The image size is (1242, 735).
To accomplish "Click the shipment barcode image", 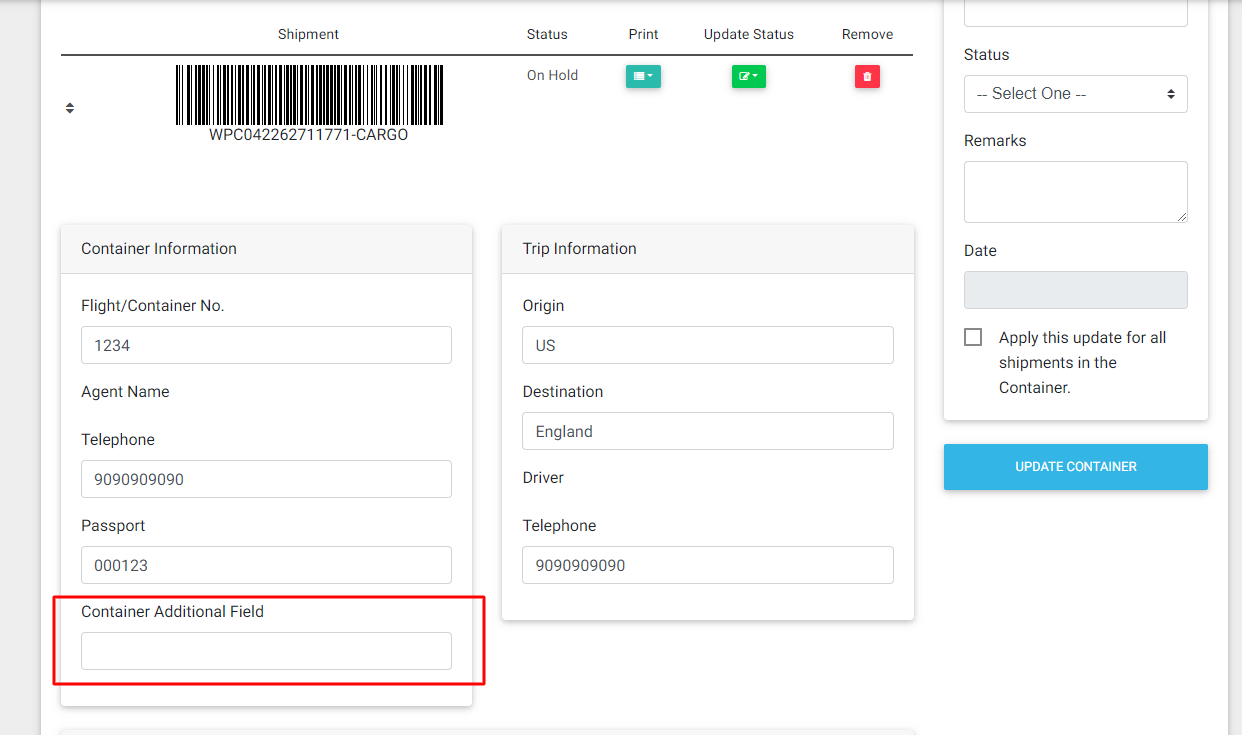I will 309,96.
